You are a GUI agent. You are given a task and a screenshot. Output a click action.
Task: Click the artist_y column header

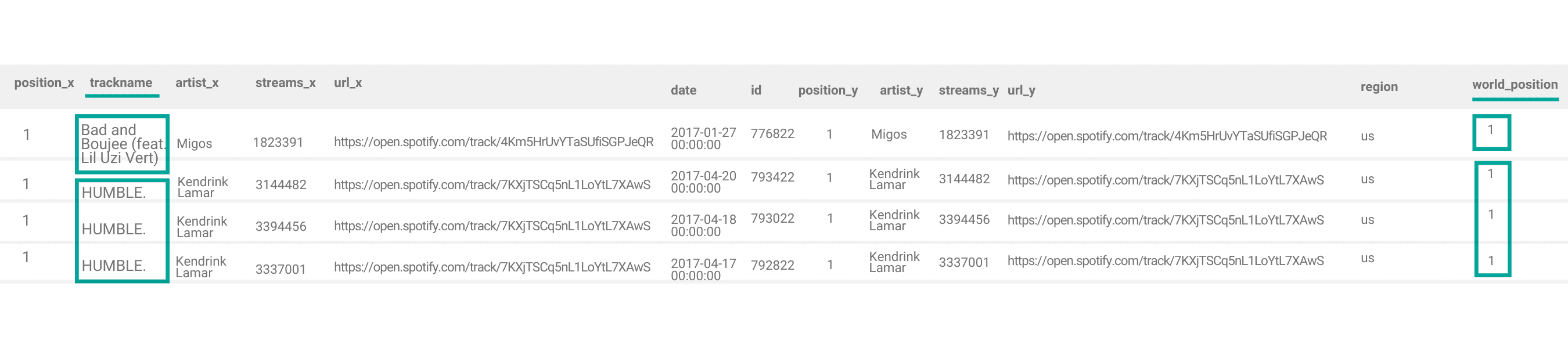901,90
